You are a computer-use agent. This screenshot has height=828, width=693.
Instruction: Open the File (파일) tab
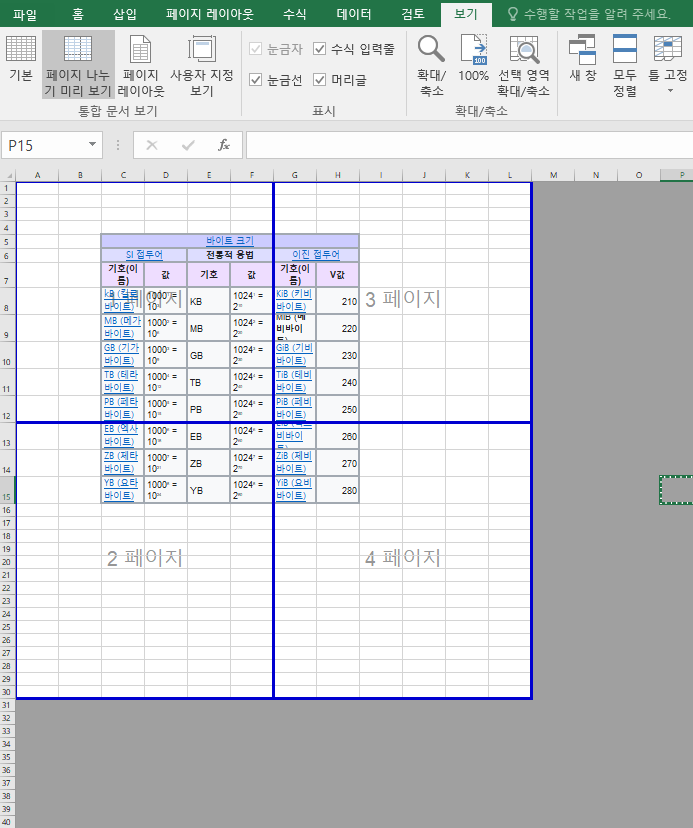pyautogui.click(x=25, y=14)
